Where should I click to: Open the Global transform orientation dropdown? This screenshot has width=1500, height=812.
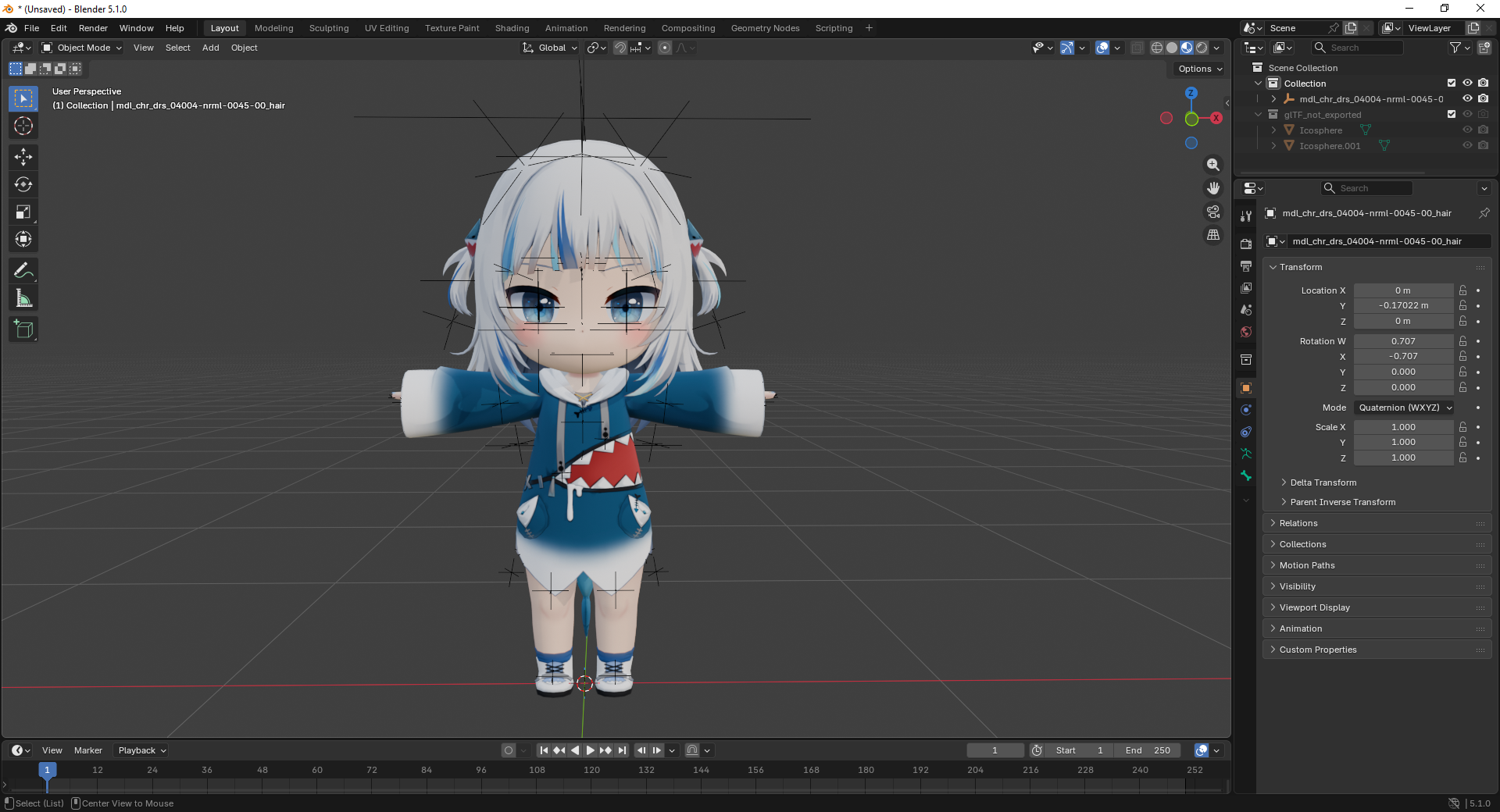pos(550,48)
